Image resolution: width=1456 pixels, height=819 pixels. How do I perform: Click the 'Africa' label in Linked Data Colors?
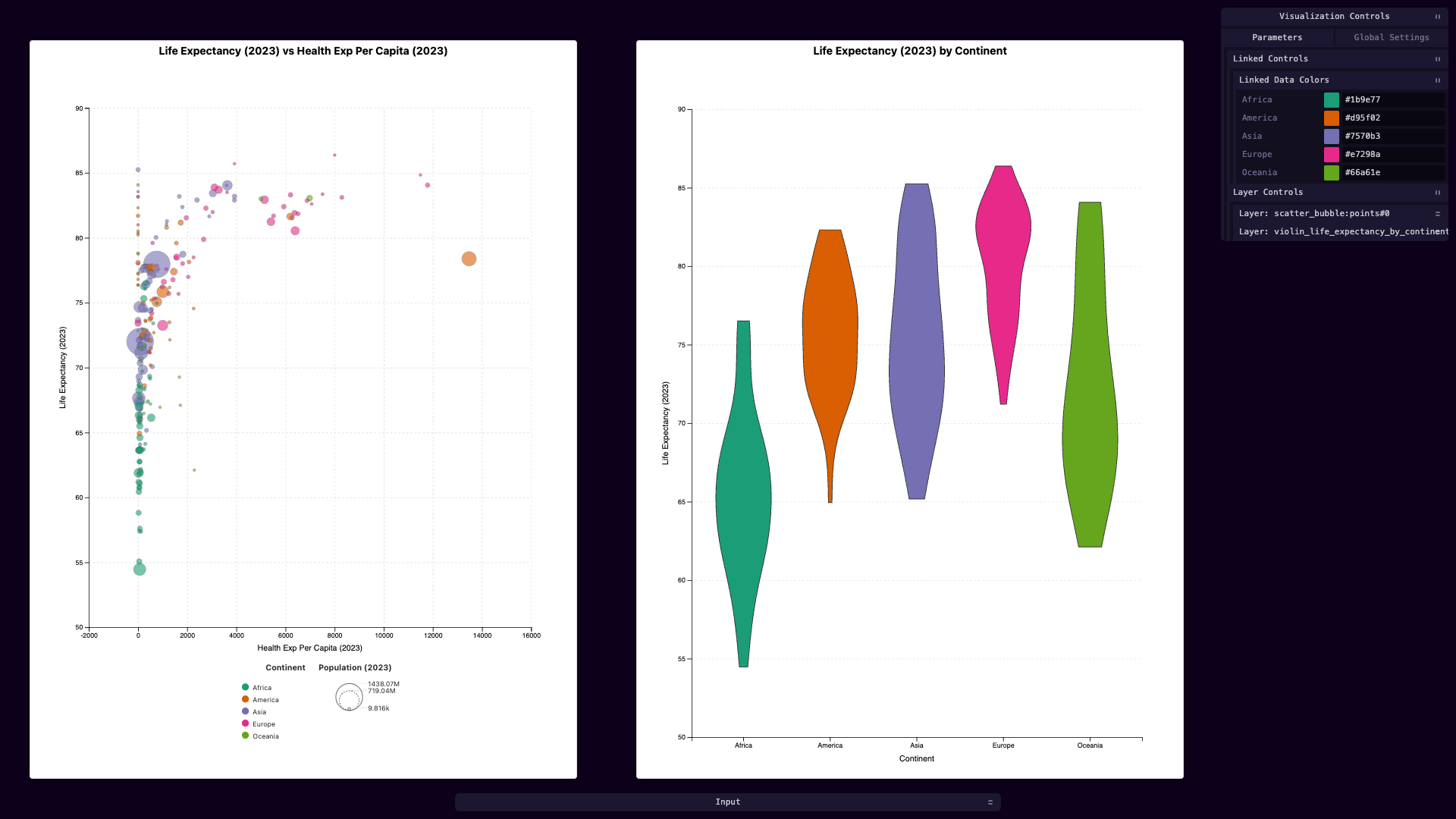(1257, 100)
